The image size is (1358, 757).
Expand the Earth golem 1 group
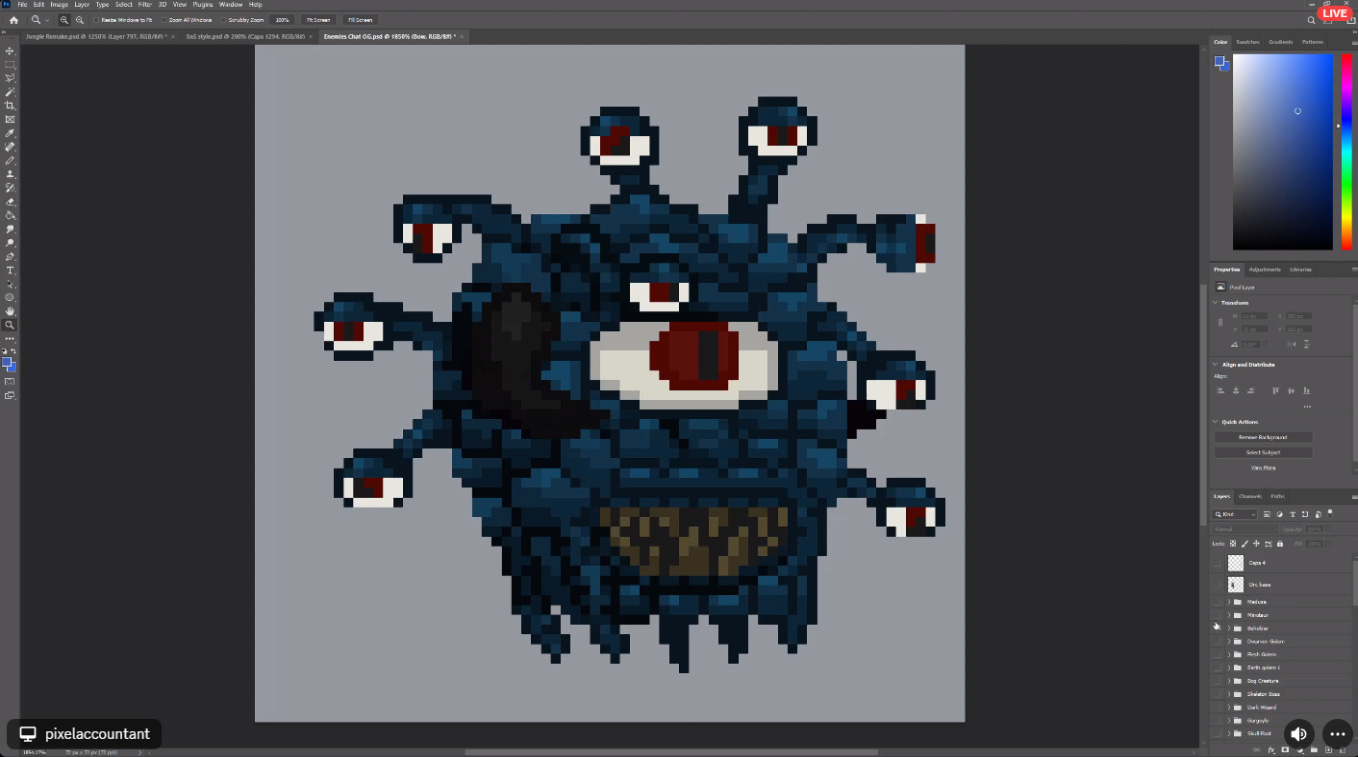pos(1228,667)
